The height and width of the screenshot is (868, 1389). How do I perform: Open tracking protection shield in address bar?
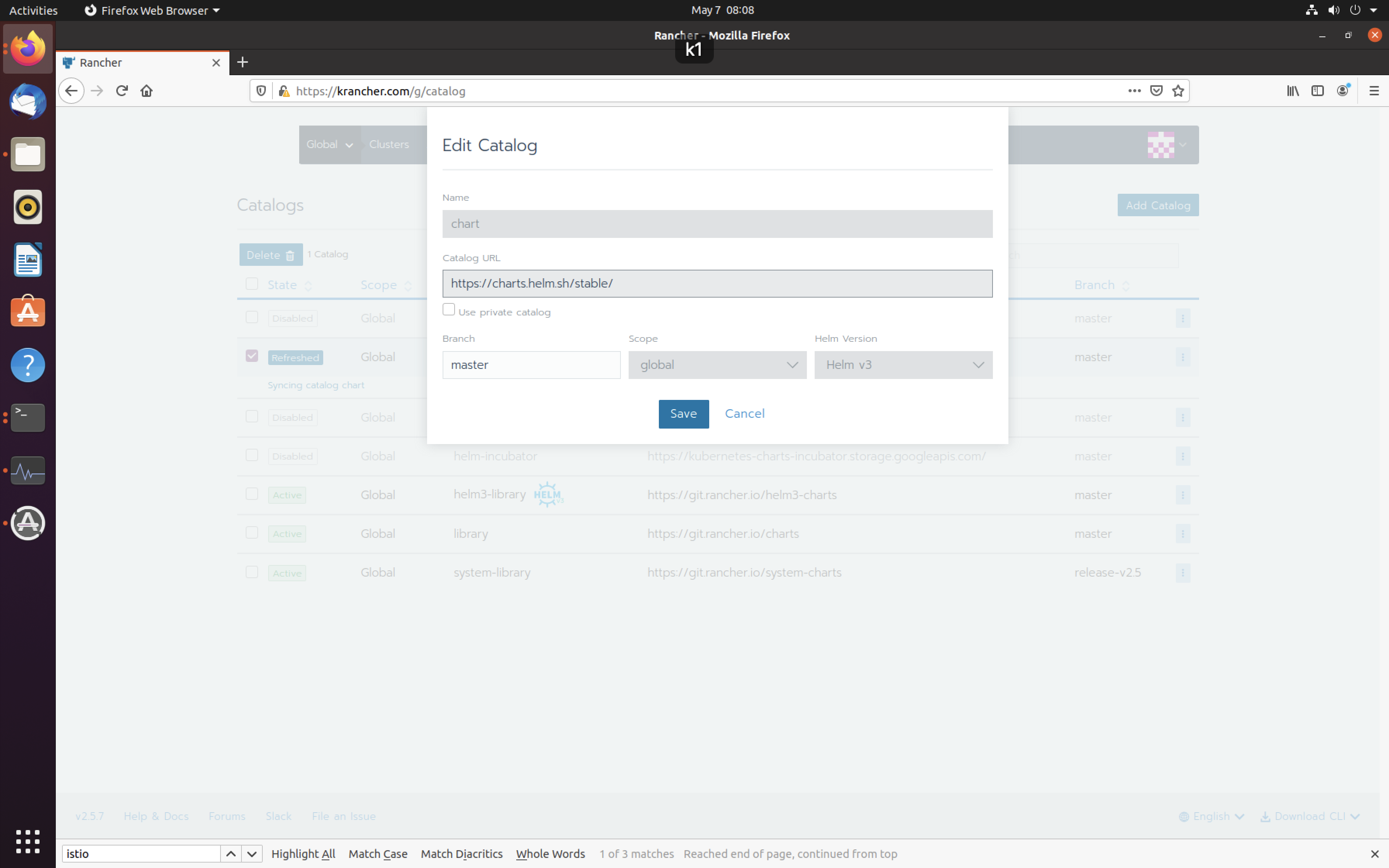(261, 91)
